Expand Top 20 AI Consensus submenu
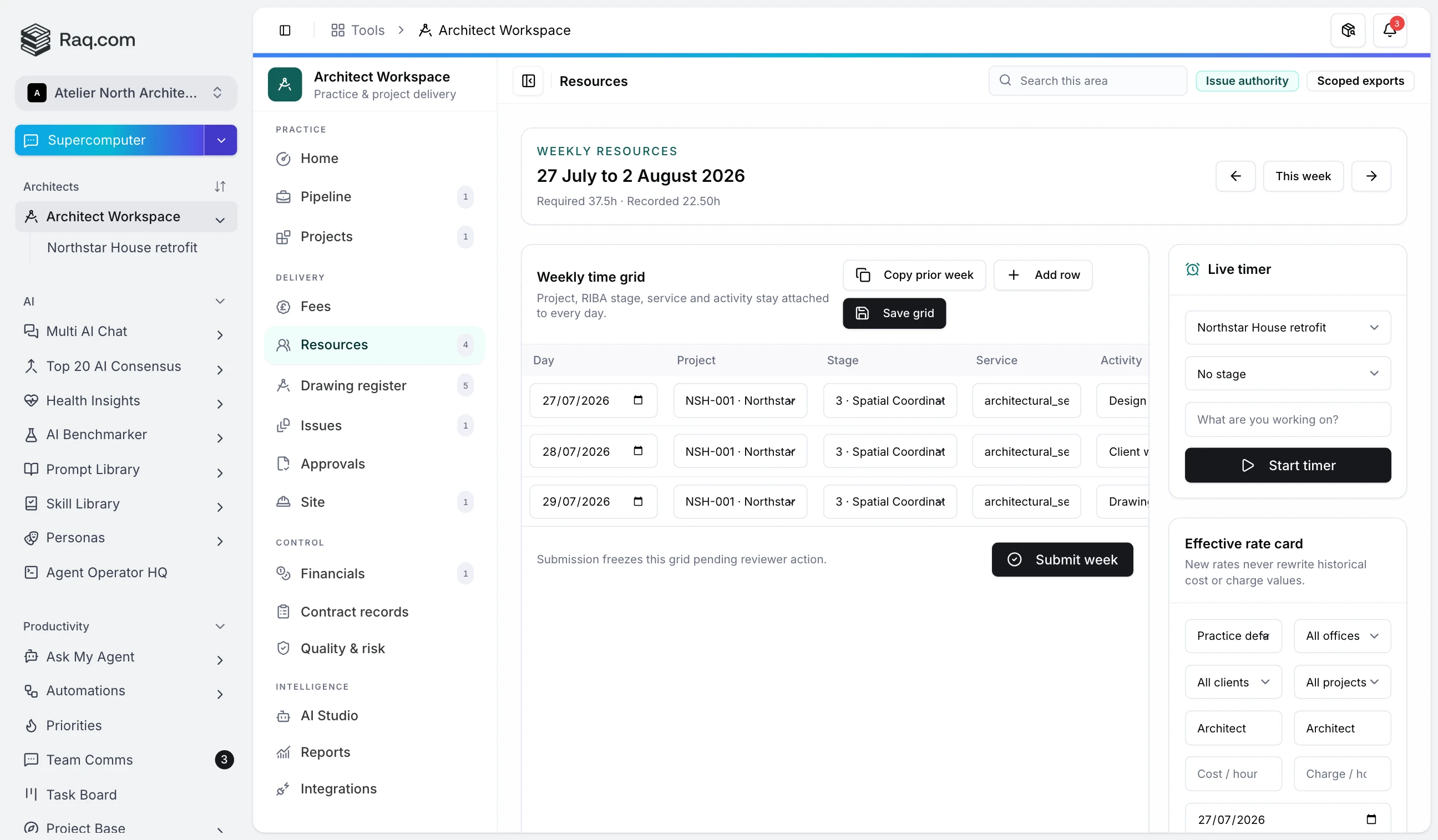The height and width of the screenshot is (840, 1438). 220,369
